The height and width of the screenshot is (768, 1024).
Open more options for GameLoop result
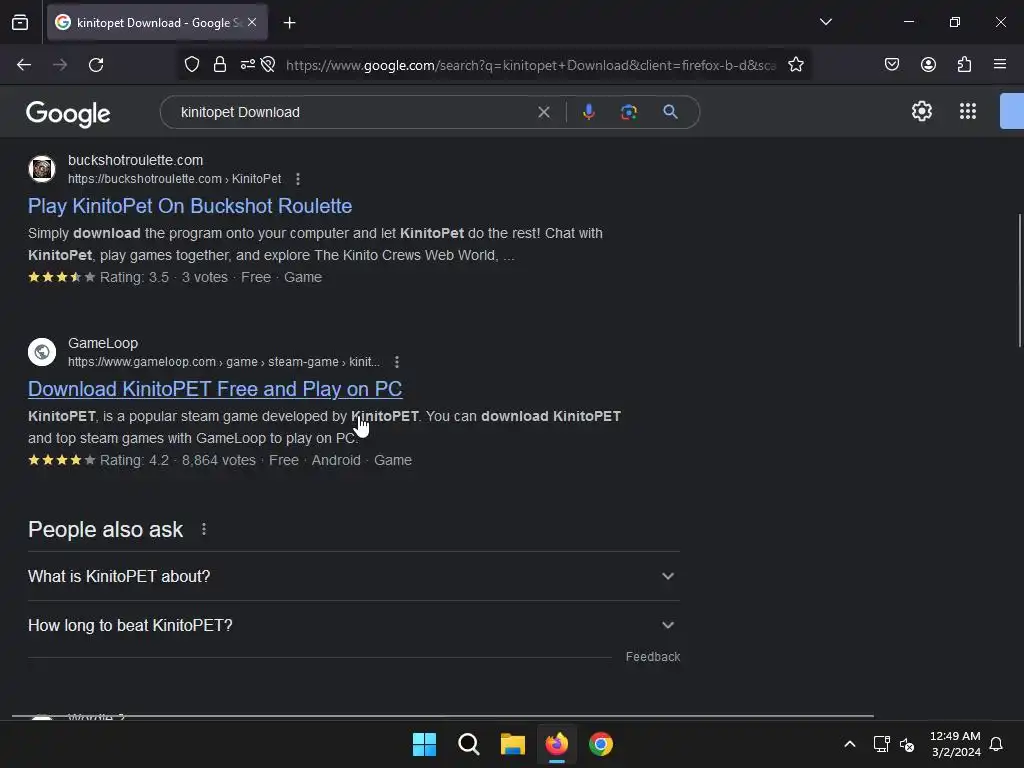point(396,362)
